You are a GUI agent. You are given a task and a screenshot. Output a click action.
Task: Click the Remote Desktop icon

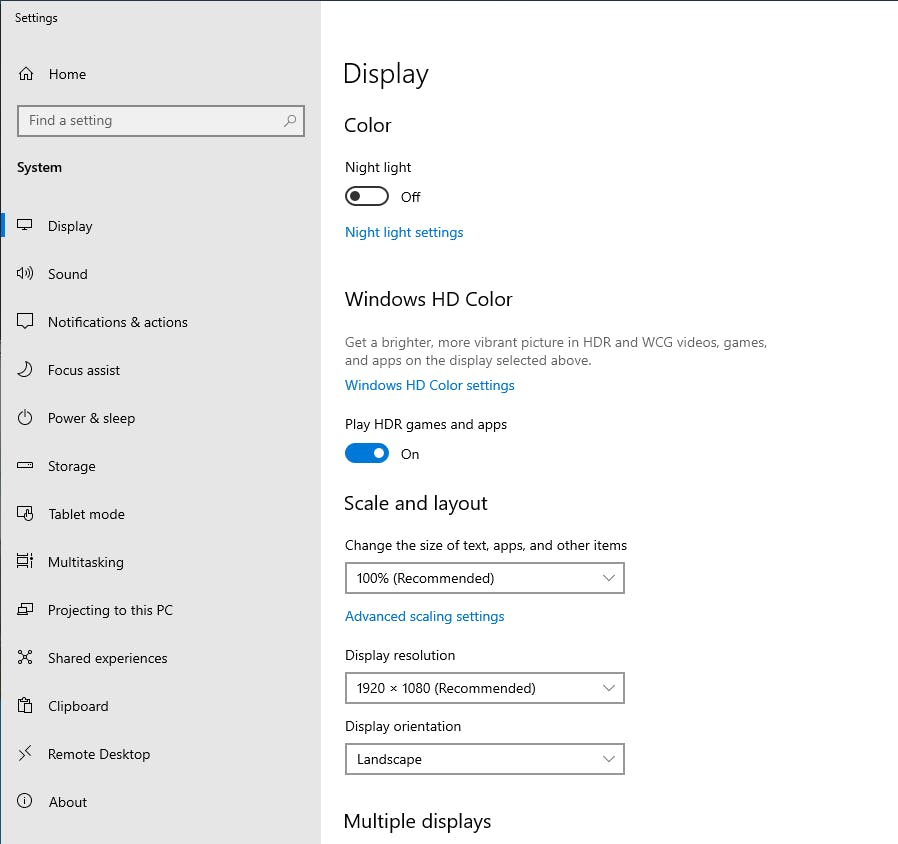pos(25,754)
